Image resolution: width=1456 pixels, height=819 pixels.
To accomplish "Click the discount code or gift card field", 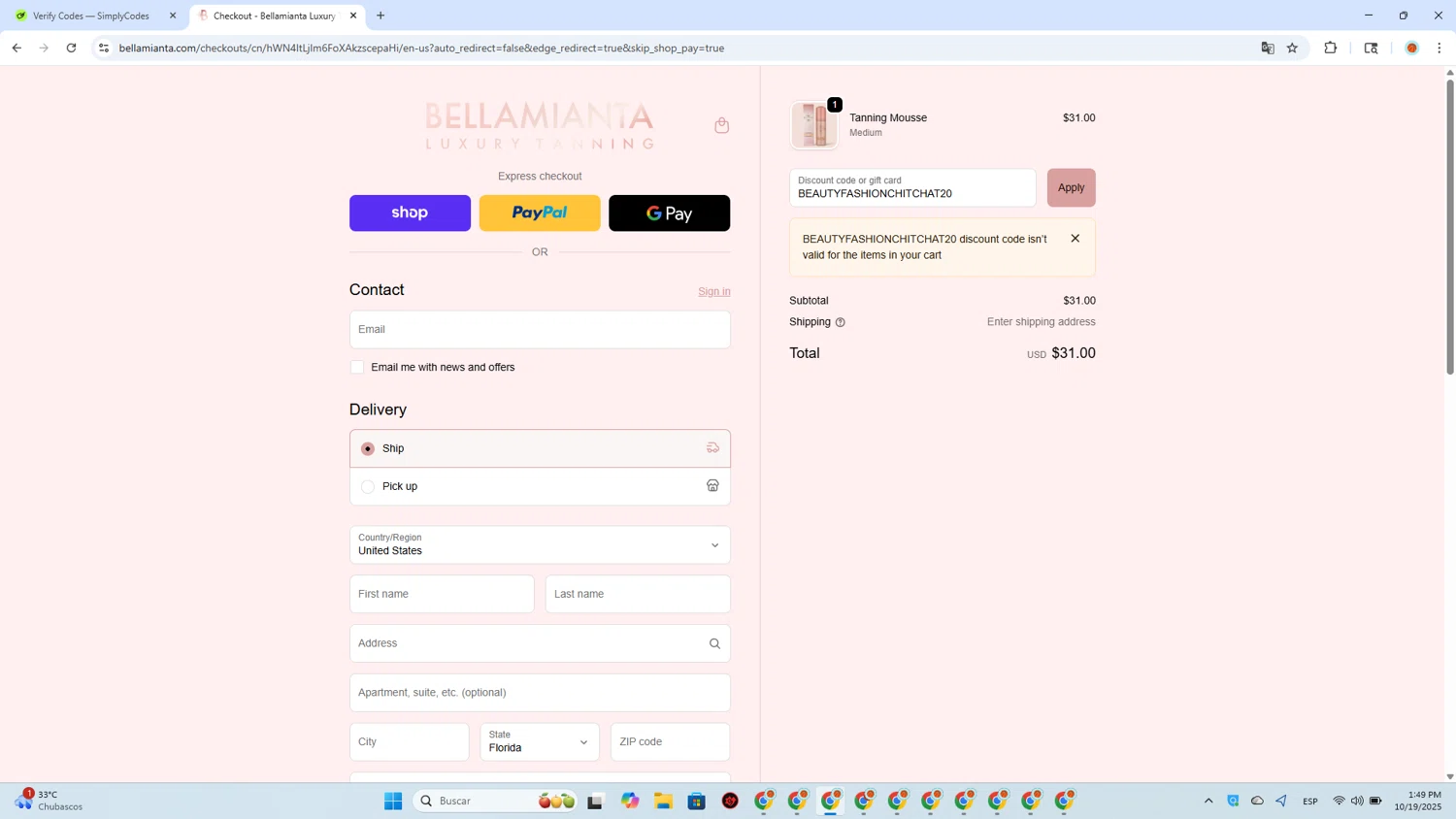I will point(912,187).
